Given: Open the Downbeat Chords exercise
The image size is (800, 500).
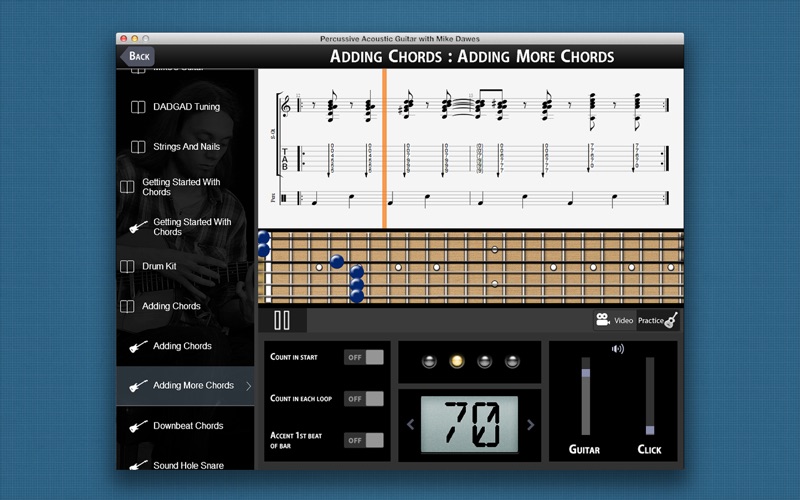Looking at the screenshot, I should point(186,426).
